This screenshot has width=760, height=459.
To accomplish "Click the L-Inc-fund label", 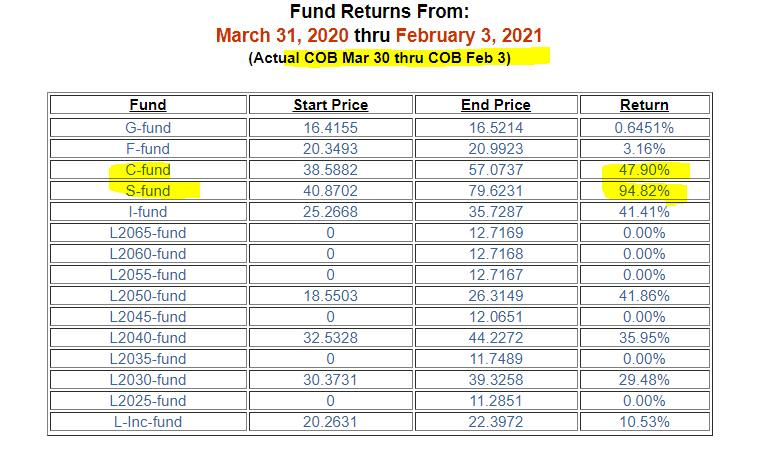I will tap(148, 422).
